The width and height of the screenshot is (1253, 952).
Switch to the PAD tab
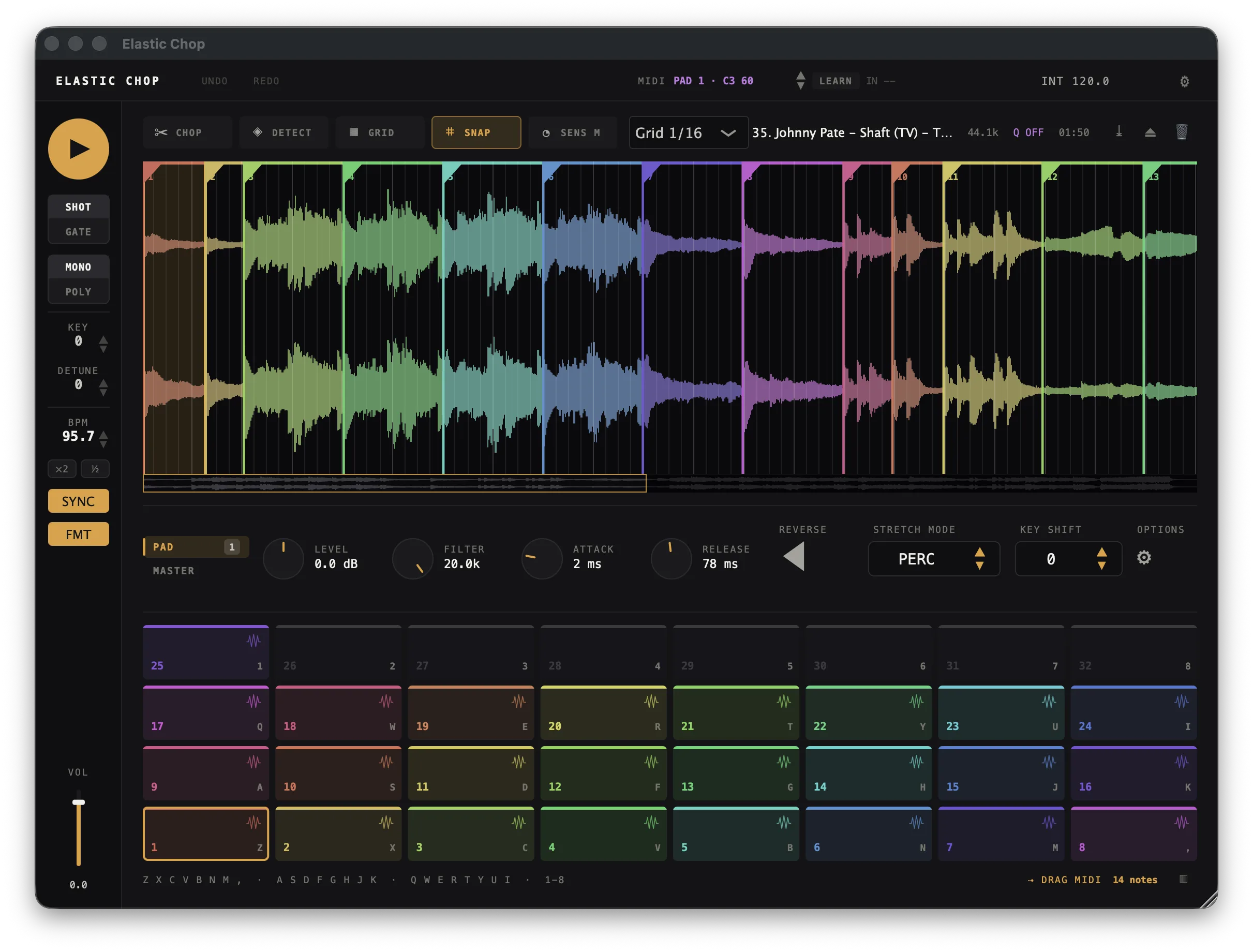196,547
